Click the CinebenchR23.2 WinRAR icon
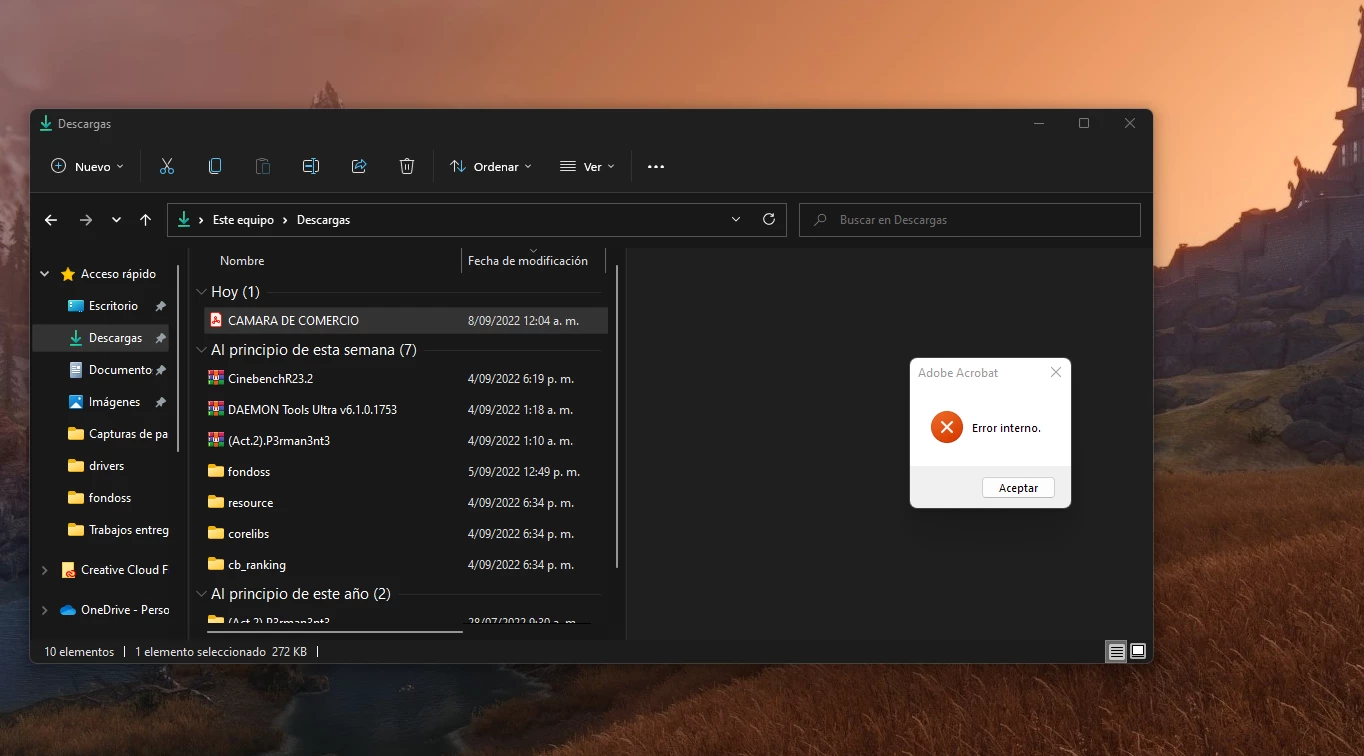Image resolution: width=1364 pixels, height=756 pixels. 216,379
